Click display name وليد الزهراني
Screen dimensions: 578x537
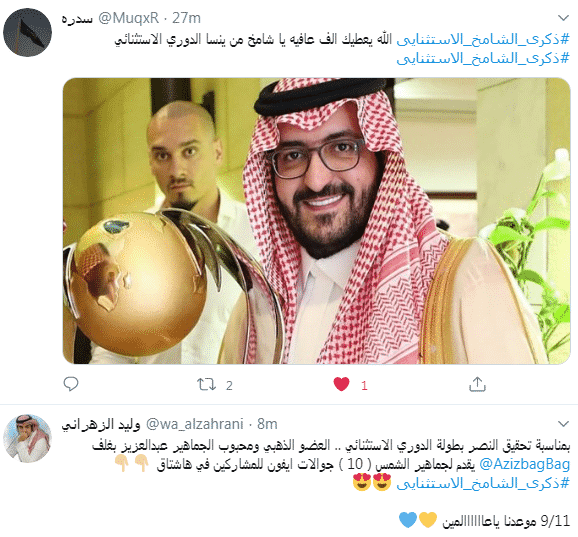pyautogui.click(x=101, y=425)
